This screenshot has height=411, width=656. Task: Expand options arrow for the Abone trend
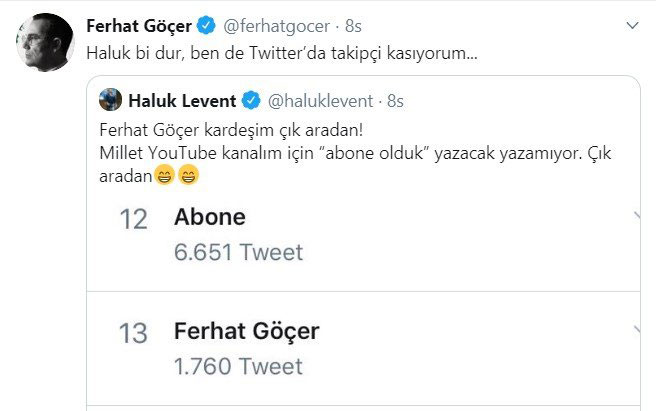click(x=638, y=217)
